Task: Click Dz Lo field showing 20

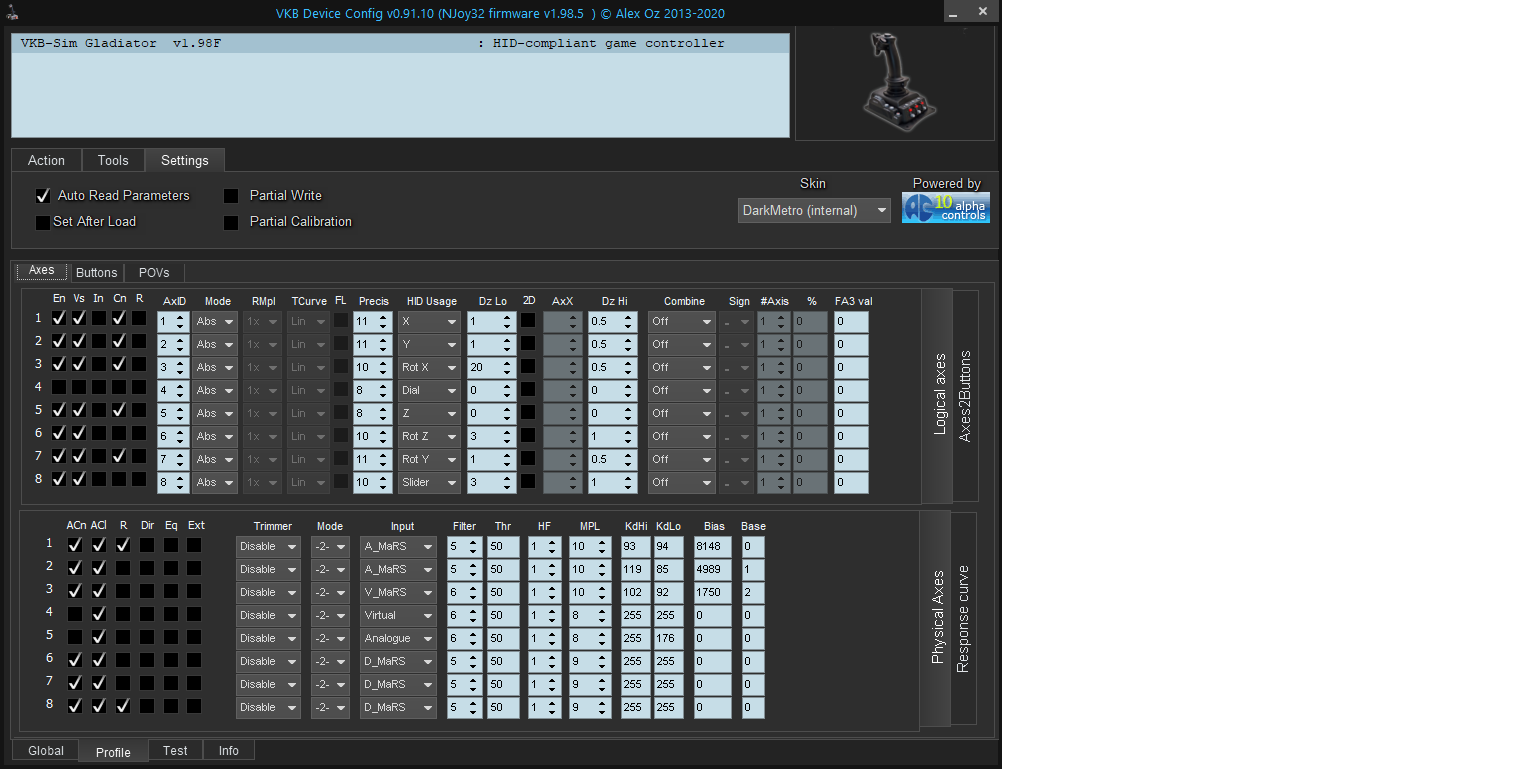Action: tap(492, 368)
